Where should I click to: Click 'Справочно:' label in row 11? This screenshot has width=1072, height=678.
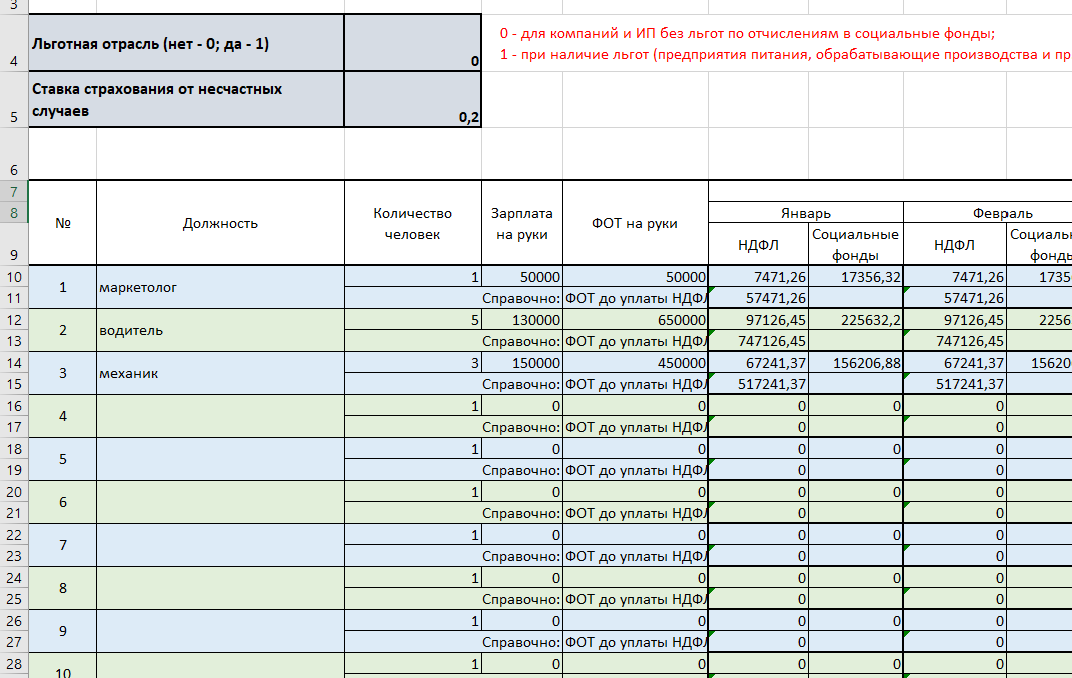(x=522, y=298)
